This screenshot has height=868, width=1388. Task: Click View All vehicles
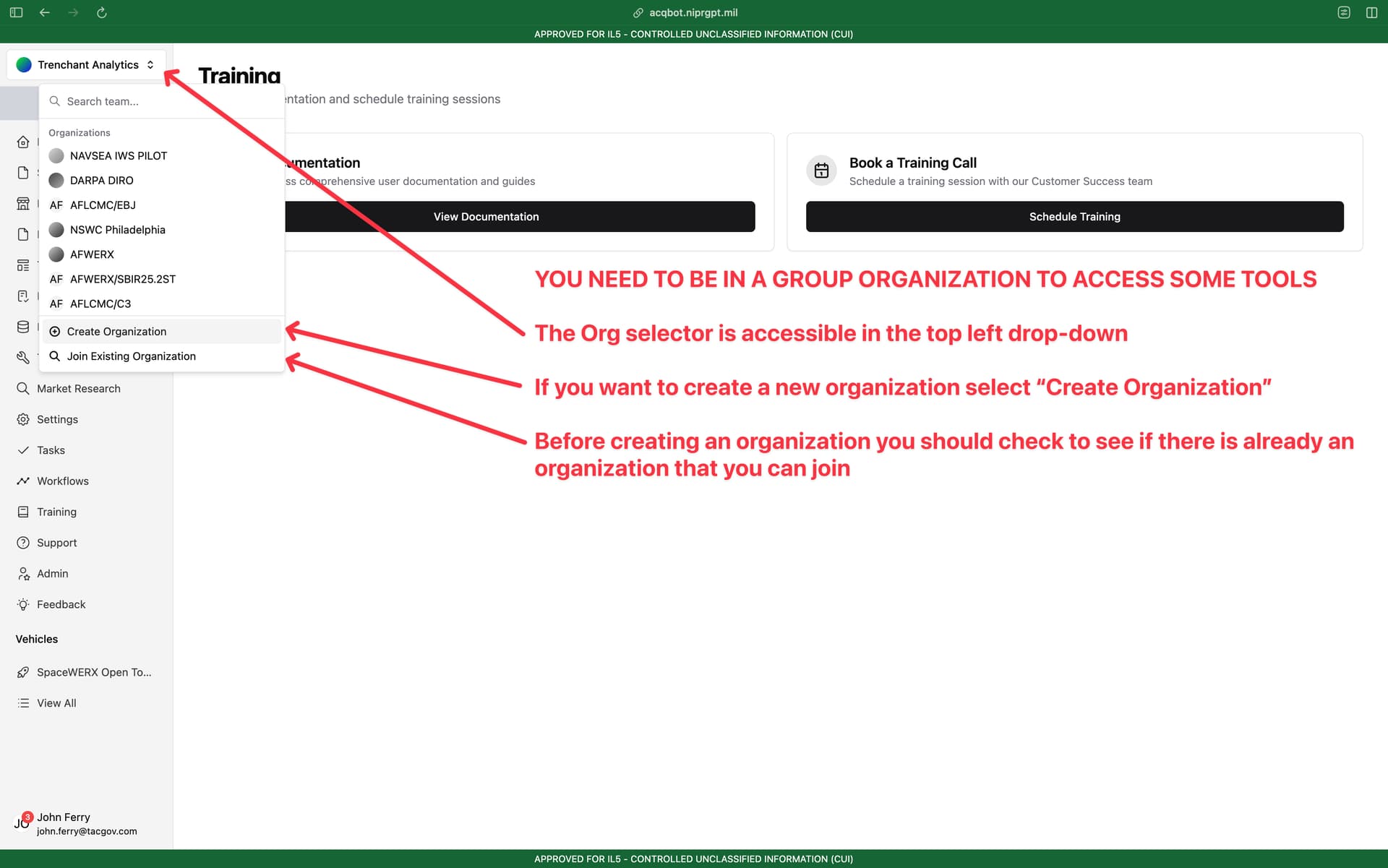(56, 703)
